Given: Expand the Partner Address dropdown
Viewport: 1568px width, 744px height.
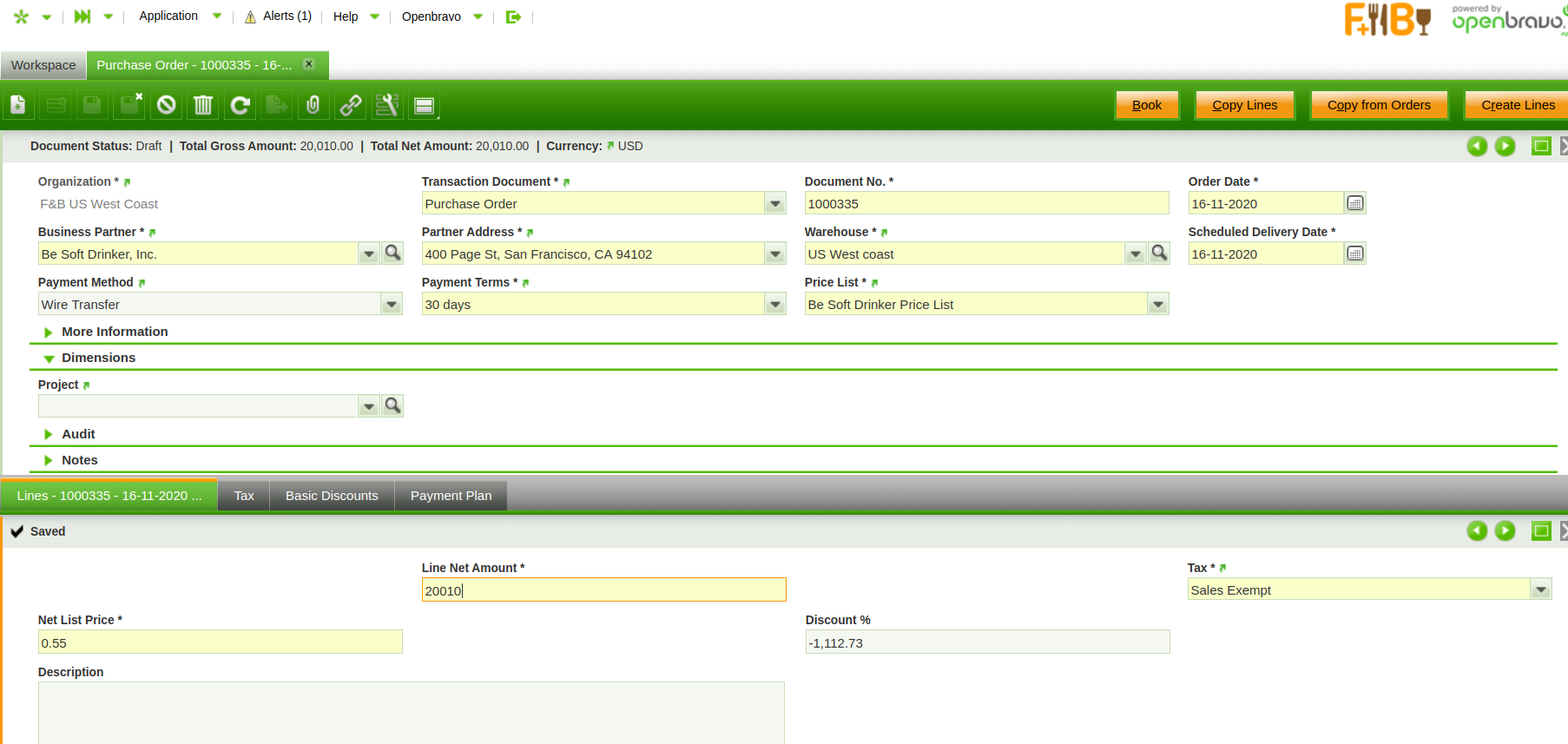Looking at the screenshot, I should tap(775, 254).
